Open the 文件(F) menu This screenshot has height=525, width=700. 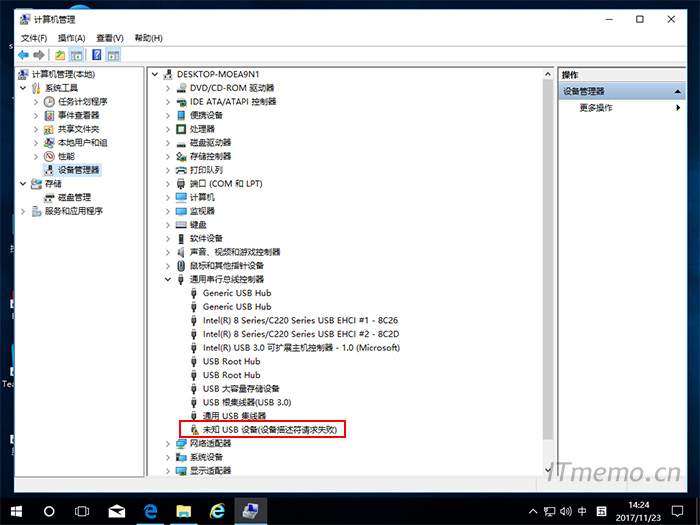pyautogui.click(x=34, y=38)
